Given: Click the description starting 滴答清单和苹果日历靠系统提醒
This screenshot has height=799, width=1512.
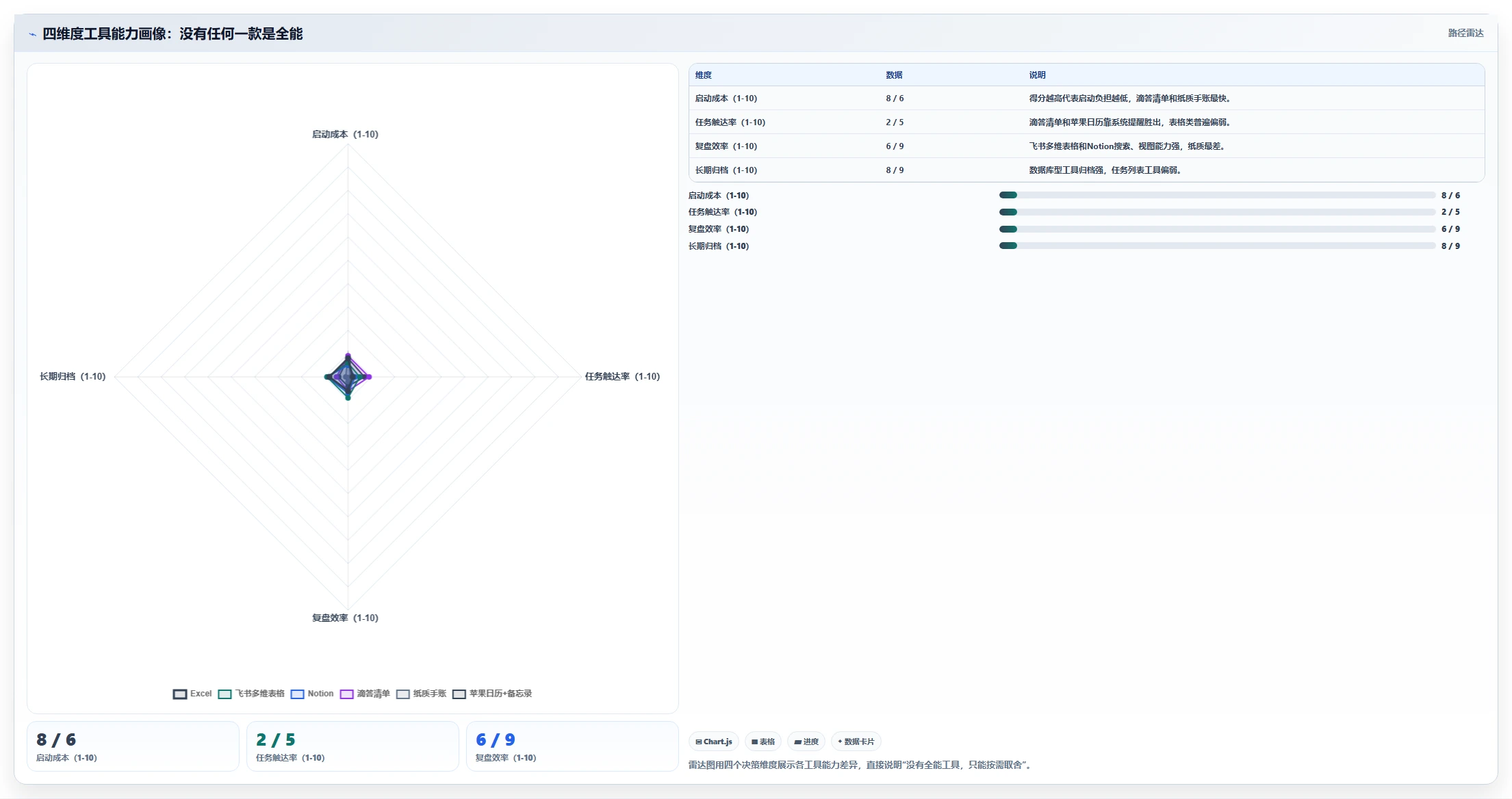Looking at the screenshot, I should click(1131, 122).
